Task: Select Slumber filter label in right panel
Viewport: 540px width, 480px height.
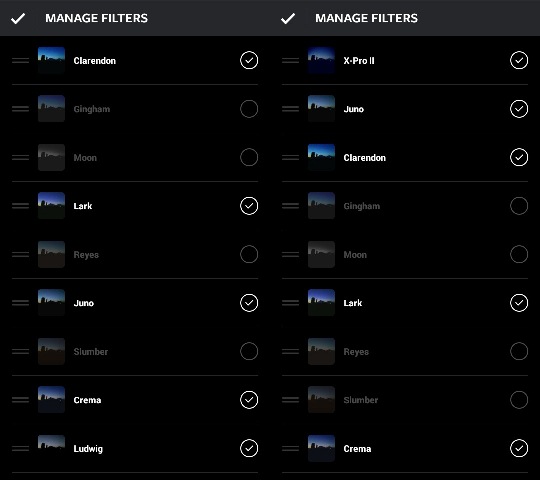Action: [361, 400]
